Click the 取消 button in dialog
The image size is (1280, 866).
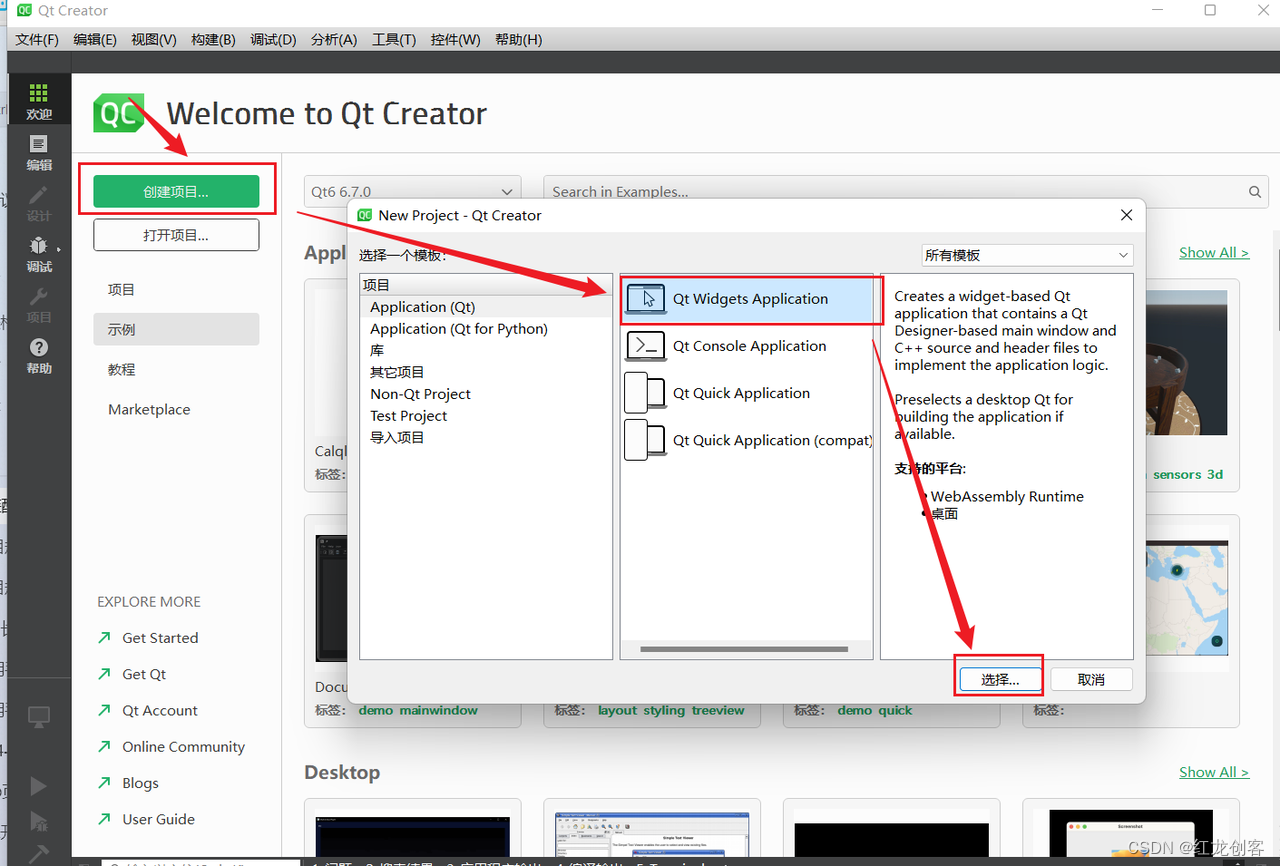pyautogui.click(x=1091, y=679)
